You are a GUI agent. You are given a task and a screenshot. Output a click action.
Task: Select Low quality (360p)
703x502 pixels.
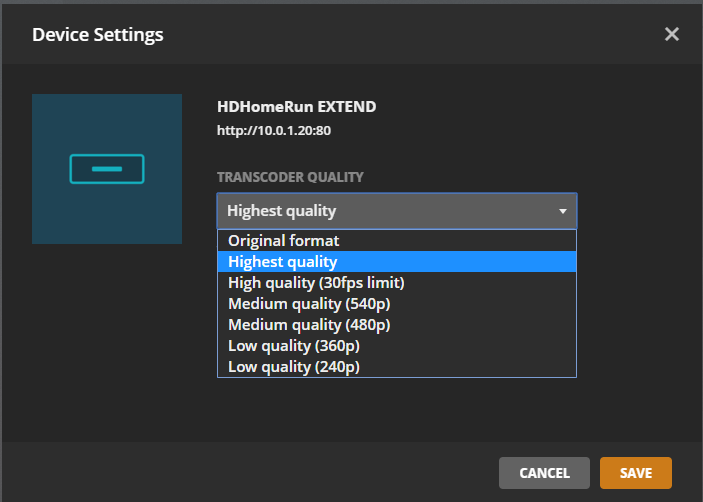pyautogui.click(x=294, y=346)
